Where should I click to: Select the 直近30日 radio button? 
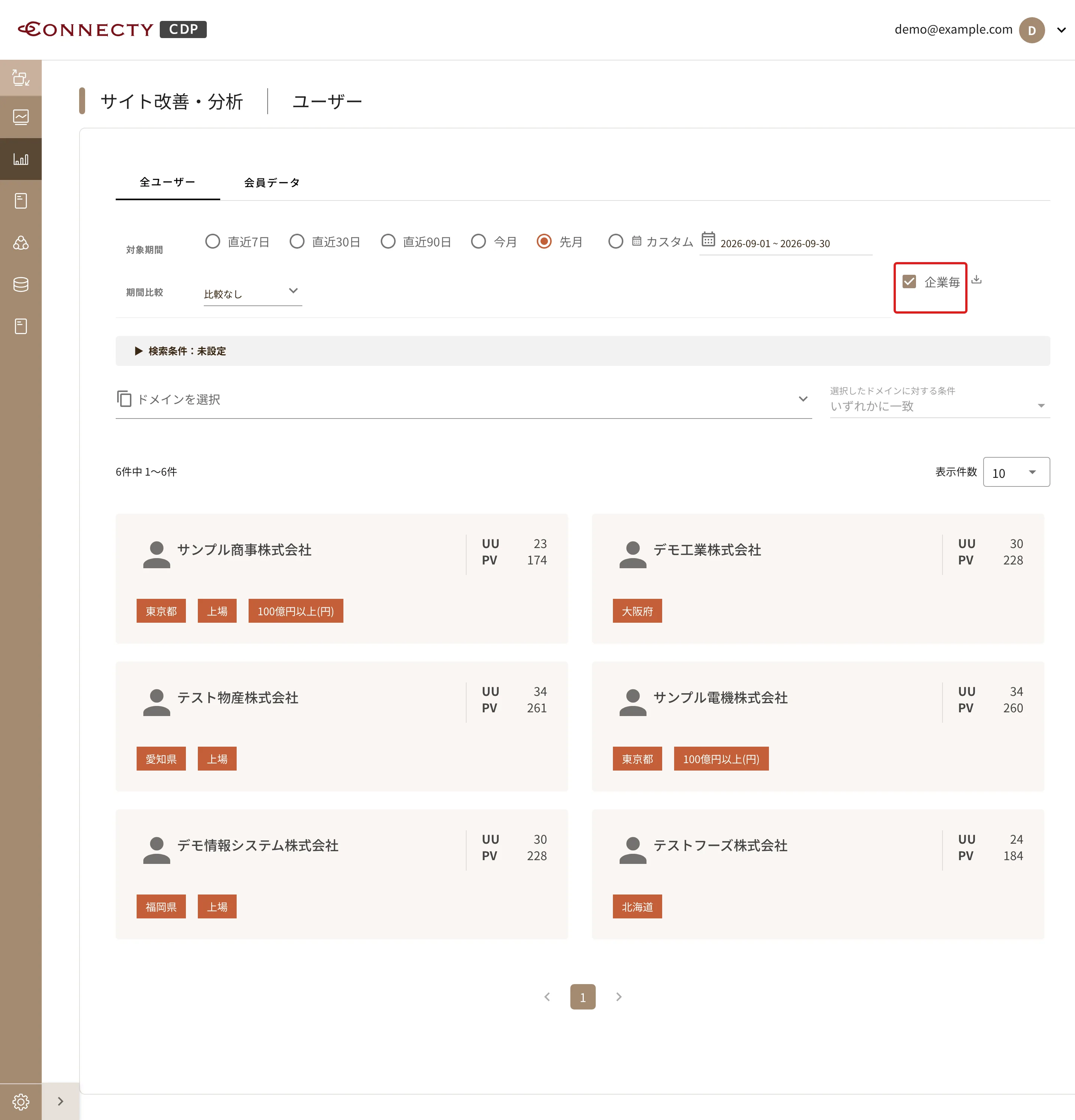296,241
